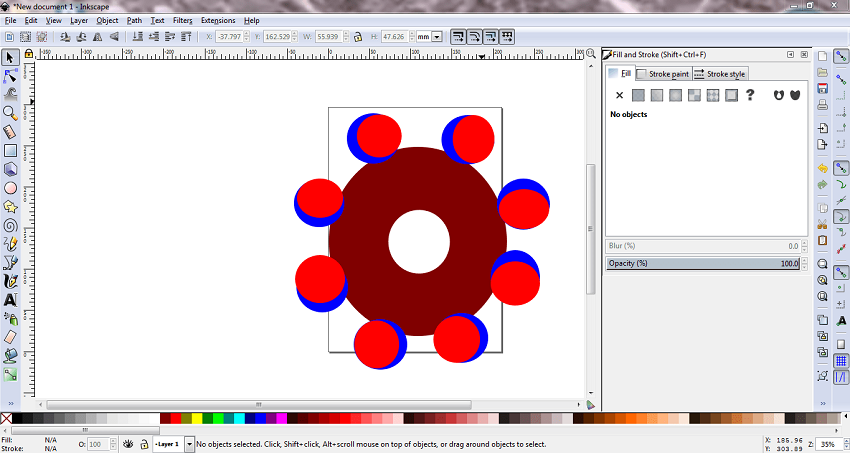Image resolution: width=850 pixels, height=453 pixels.
Task: Select the Bezier pen tool
Action: click(x=10, y=263)
